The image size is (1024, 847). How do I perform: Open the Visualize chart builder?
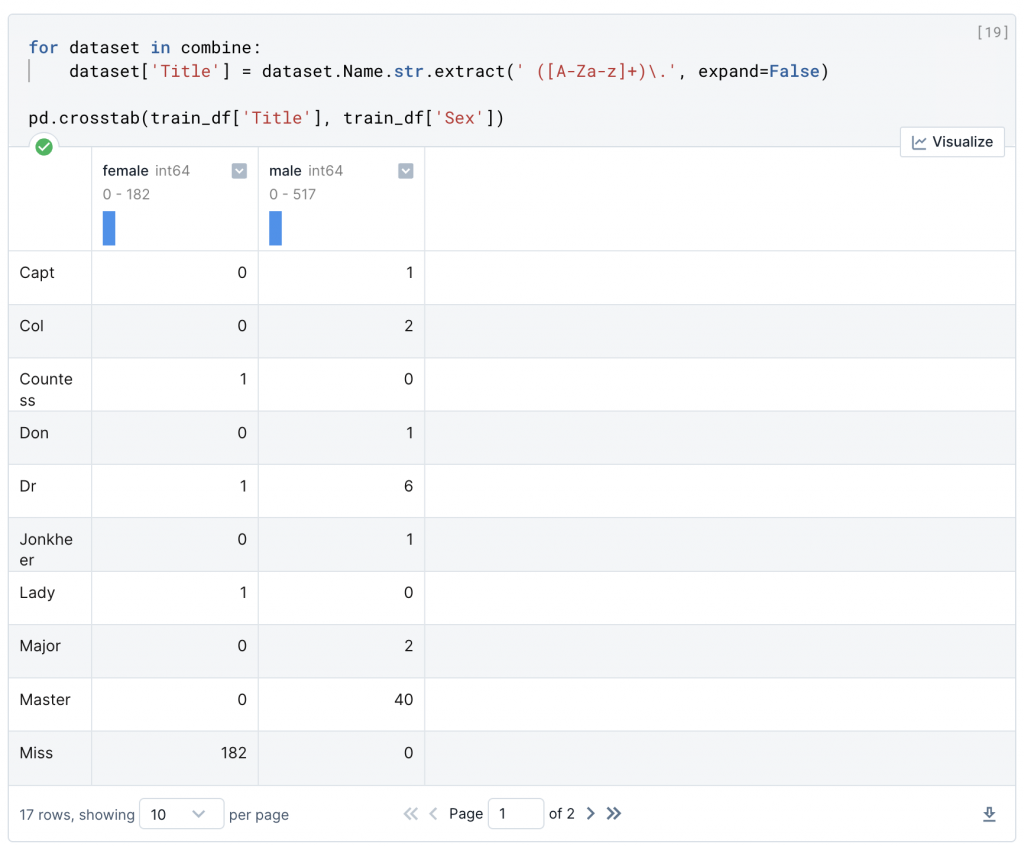[x=952, y=142]
